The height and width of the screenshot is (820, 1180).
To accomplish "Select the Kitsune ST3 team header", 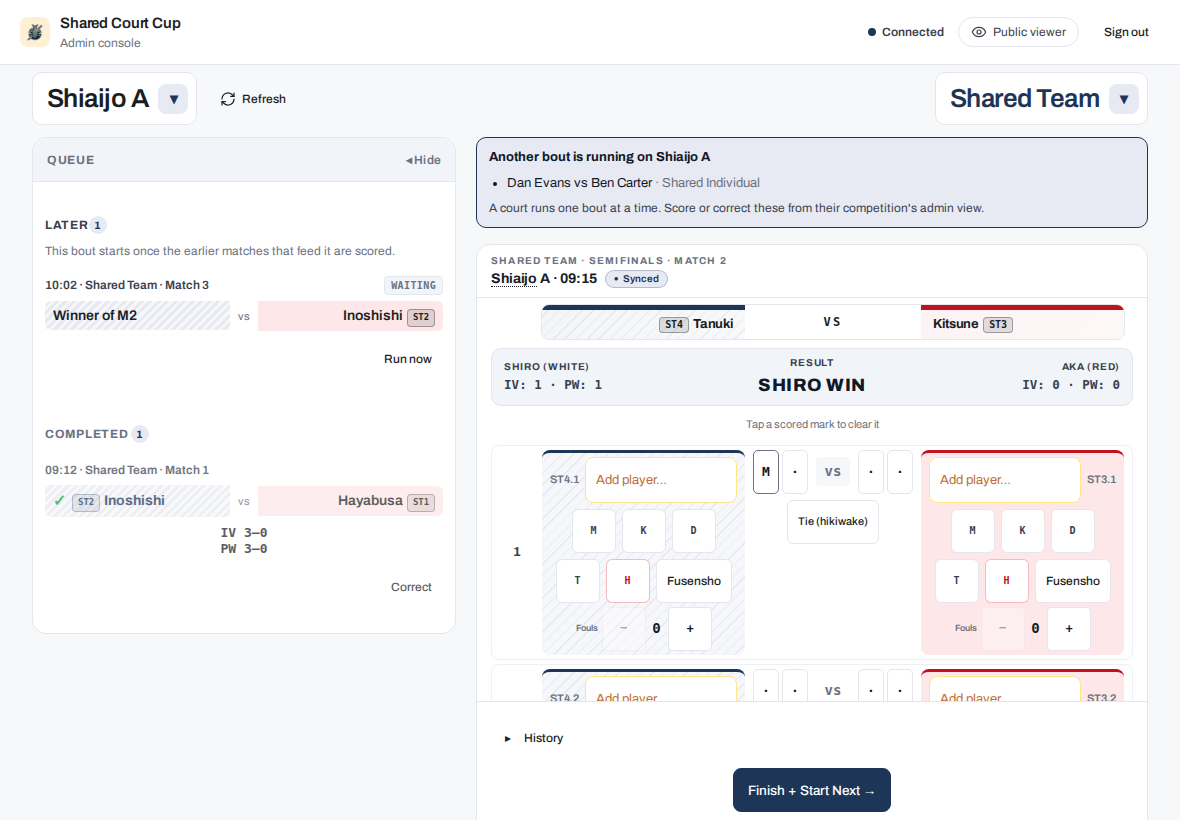I will 1022,323.
